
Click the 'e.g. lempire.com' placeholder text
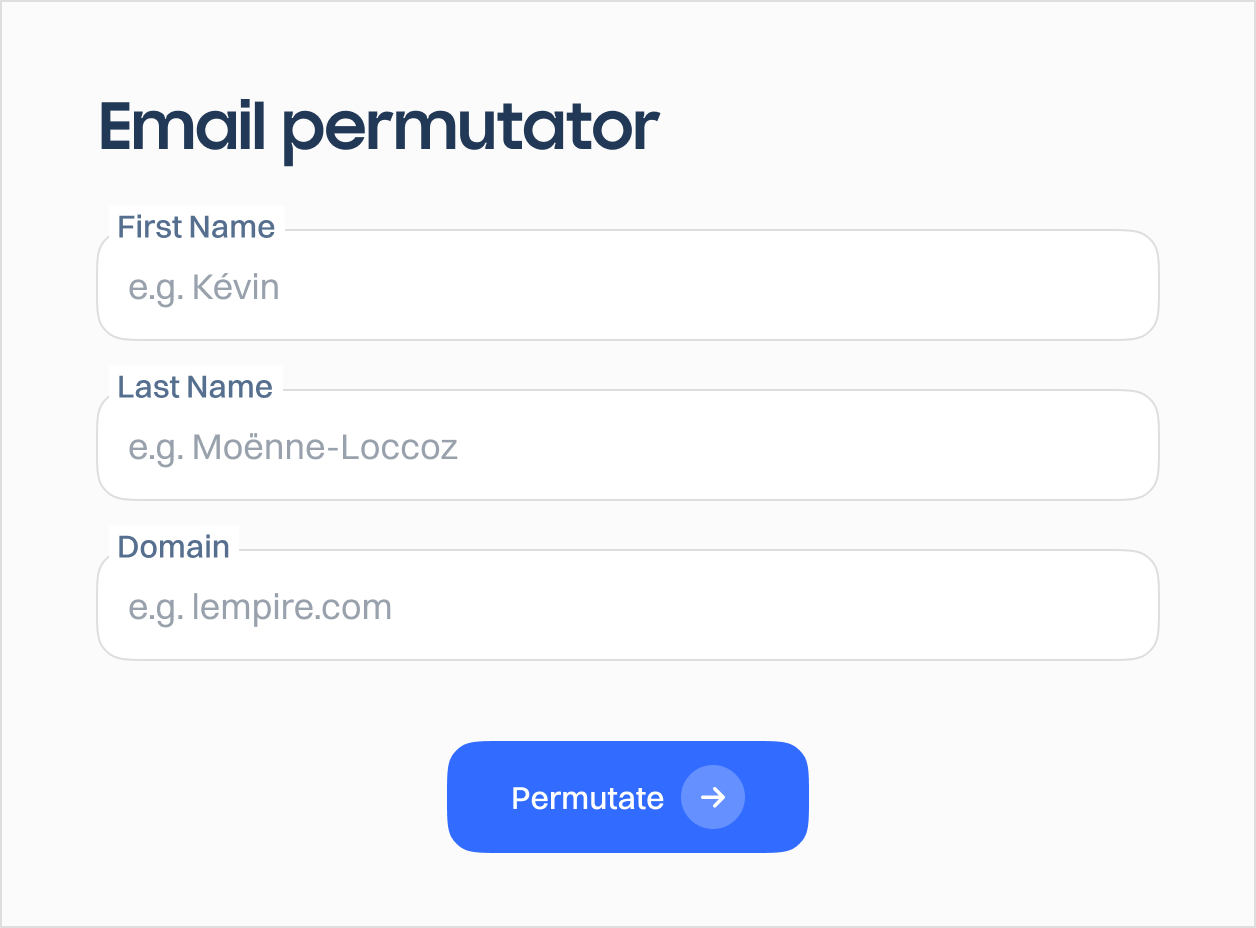260,608
